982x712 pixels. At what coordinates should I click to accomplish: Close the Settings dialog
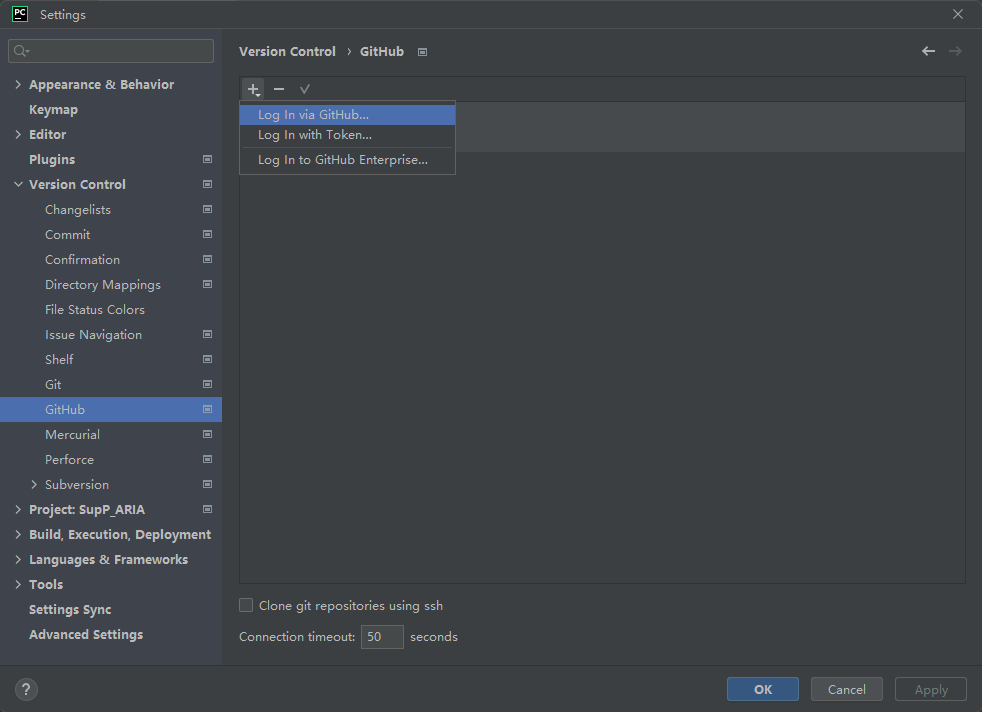958,14
